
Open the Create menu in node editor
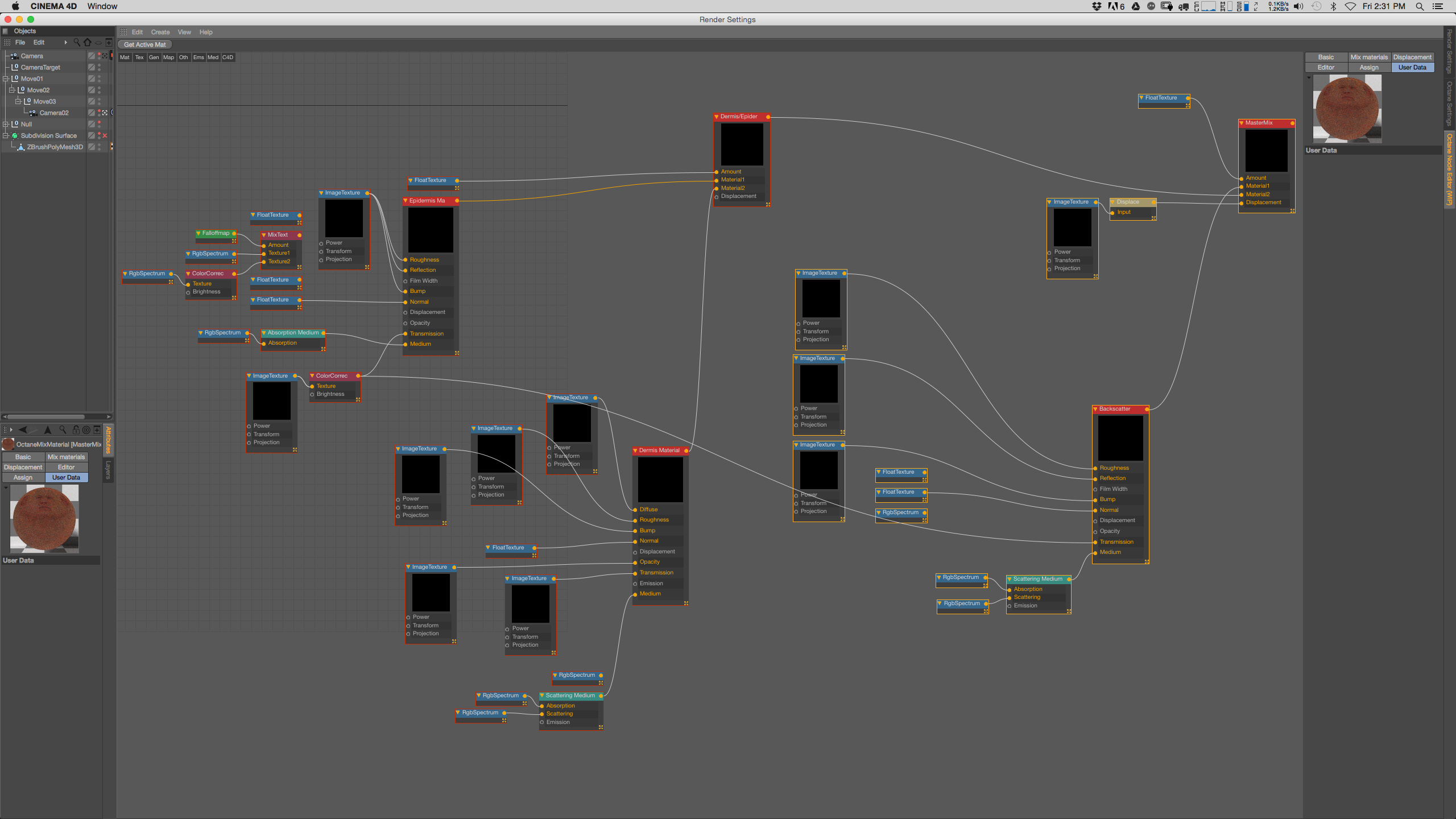pyautogui.click(x=160, y=32)
